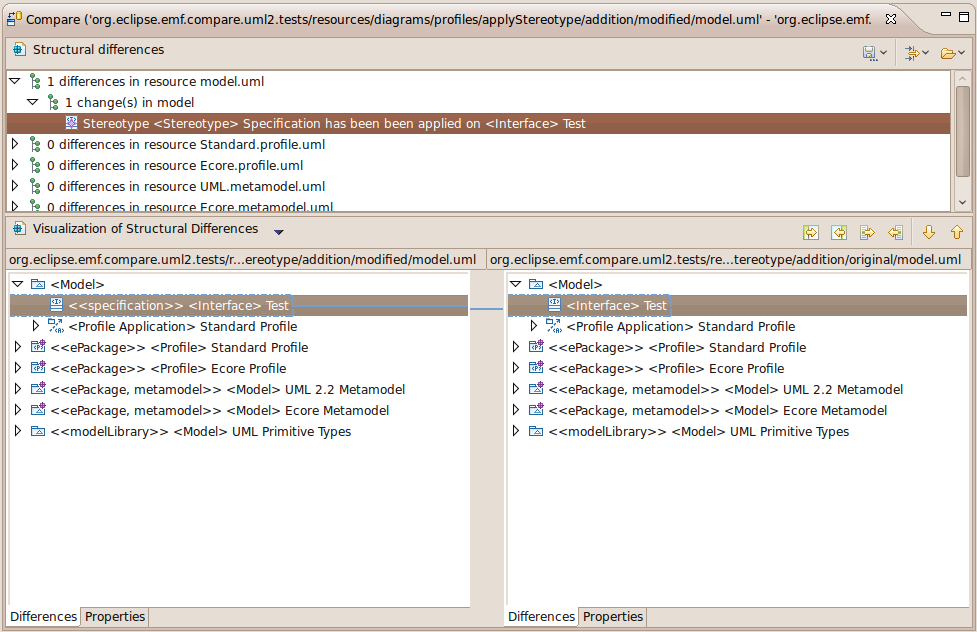Click the diff icon of model.uml resource

(x=36, y=81)
